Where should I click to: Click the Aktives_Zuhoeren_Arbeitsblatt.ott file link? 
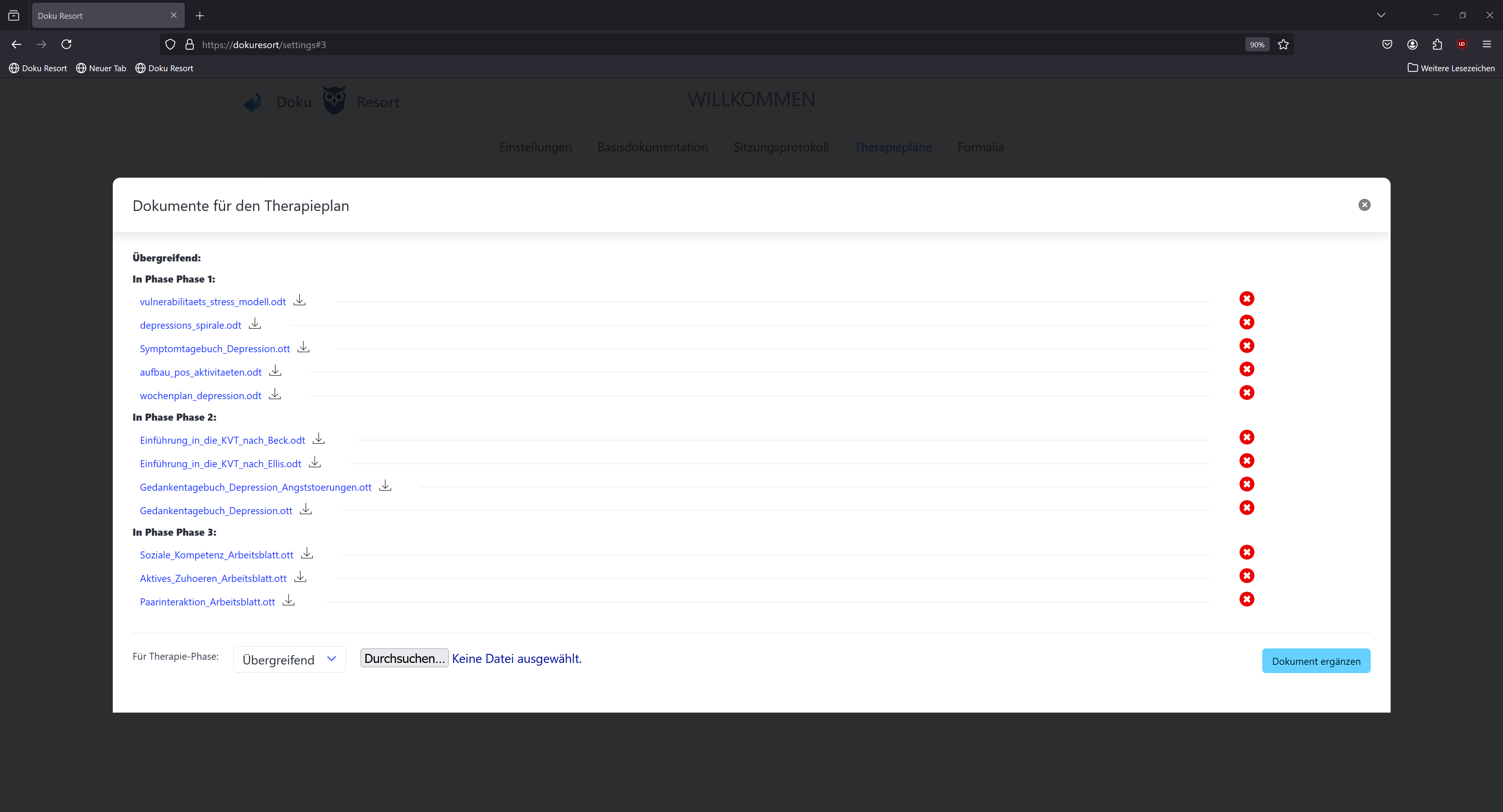coord(213,578)
